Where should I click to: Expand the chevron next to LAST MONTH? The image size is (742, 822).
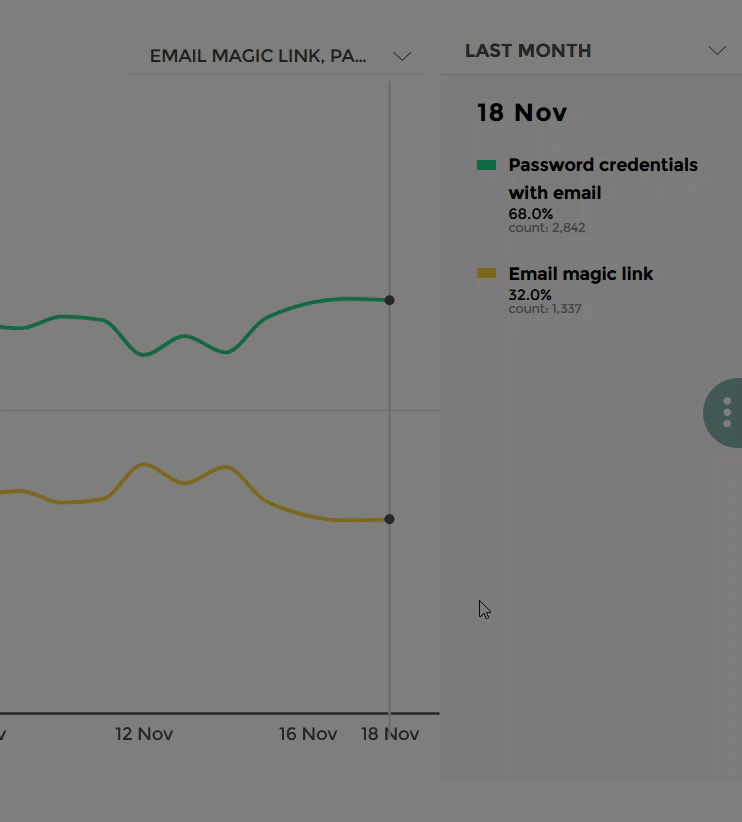[x=717, y=50]
